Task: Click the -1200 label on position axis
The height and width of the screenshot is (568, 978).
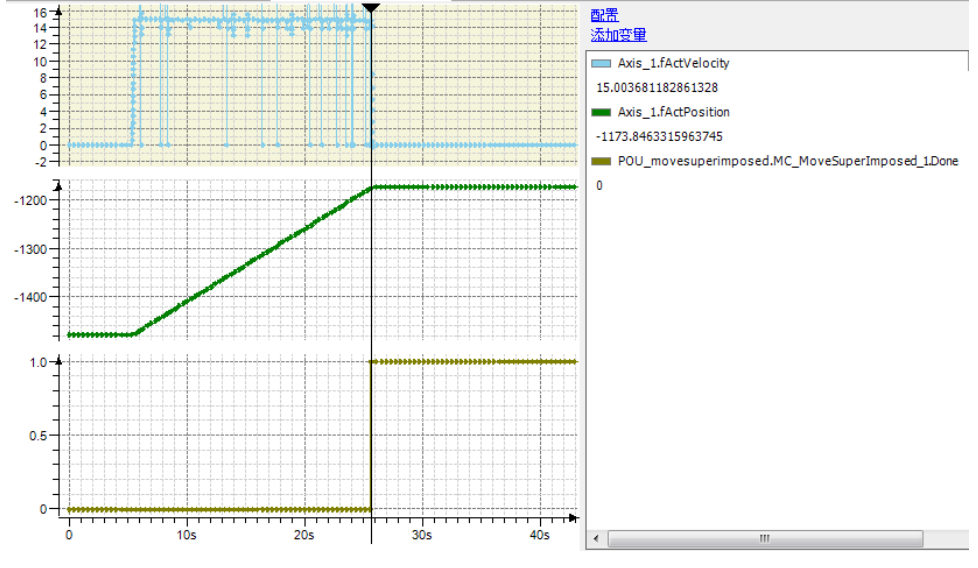Action: tap(30, 201)
